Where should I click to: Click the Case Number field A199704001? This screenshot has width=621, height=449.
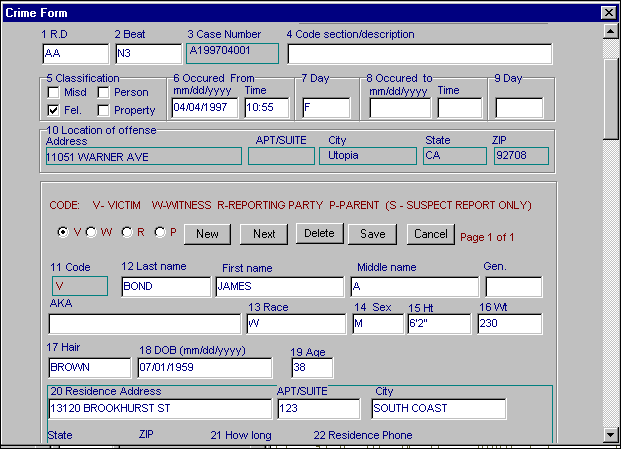[232, 53]
